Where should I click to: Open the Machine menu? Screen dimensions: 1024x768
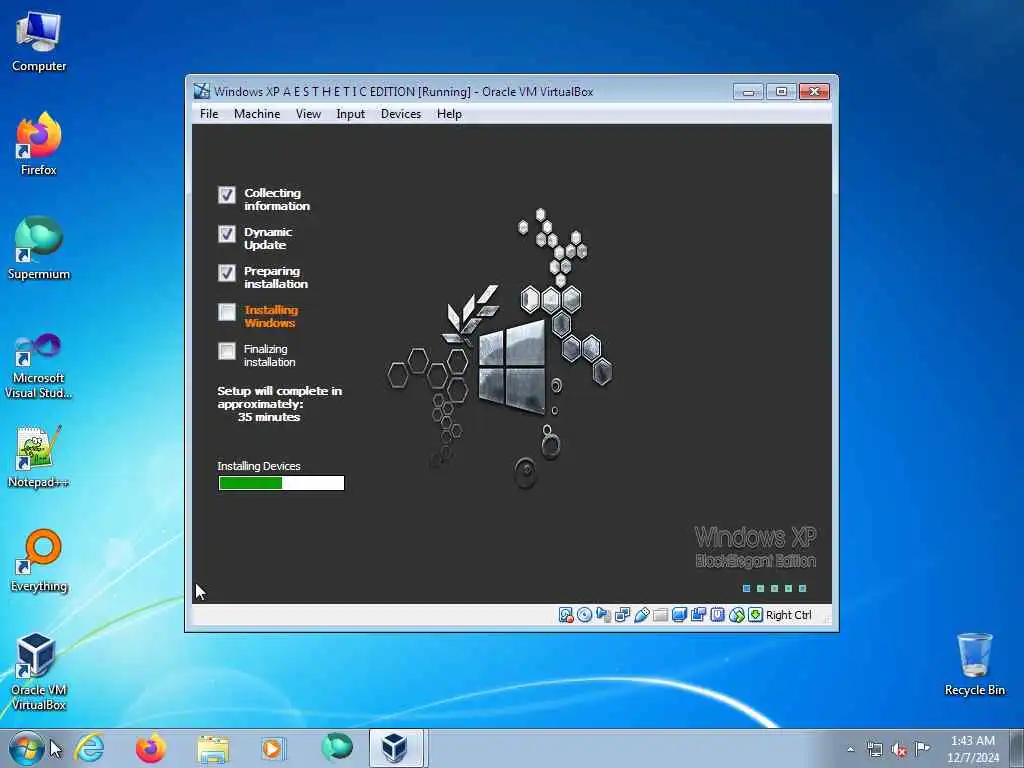pos(257,114)
